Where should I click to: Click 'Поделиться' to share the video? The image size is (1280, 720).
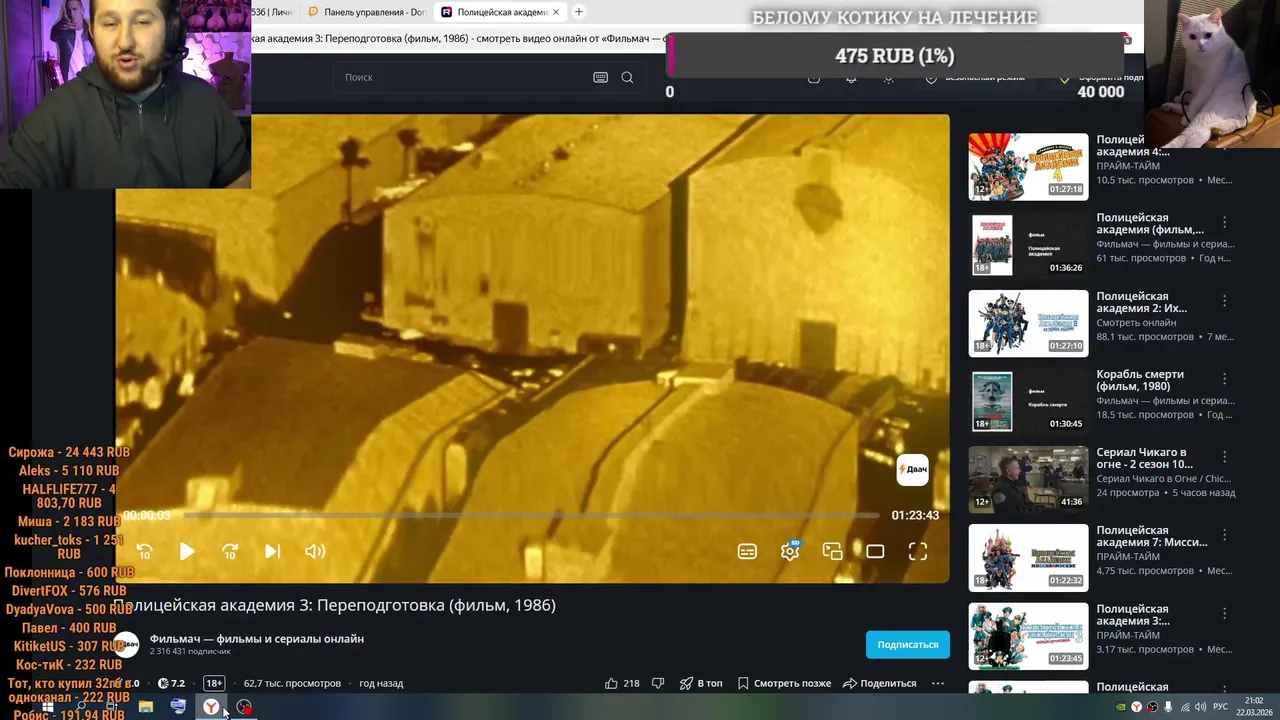coord(879,683)
